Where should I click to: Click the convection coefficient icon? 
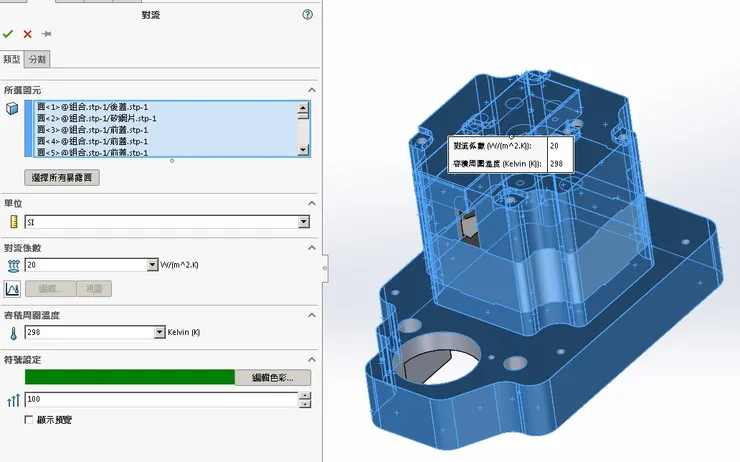[x=13, y=266]
